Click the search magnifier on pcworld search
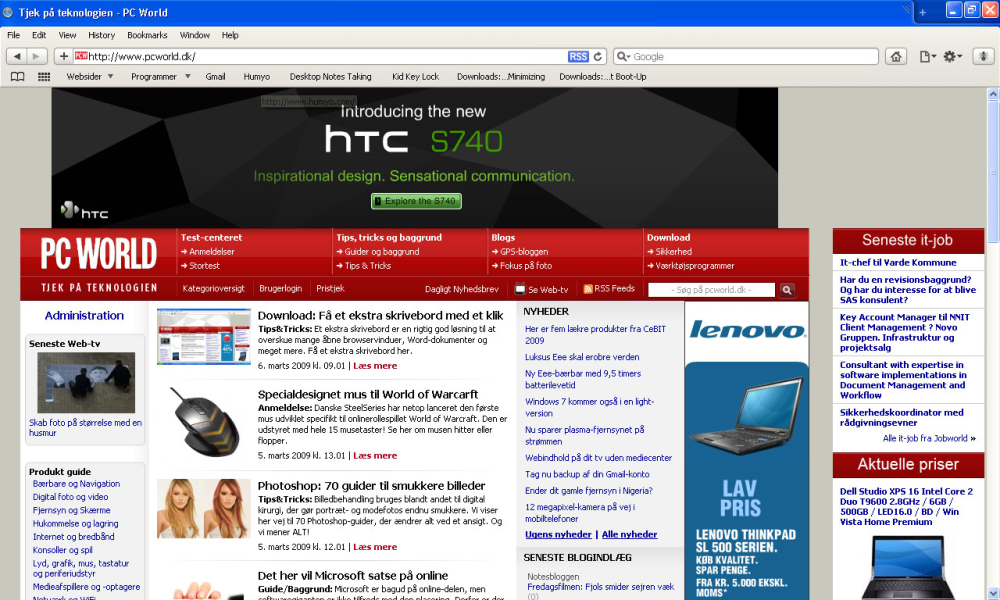 point(787,289)
